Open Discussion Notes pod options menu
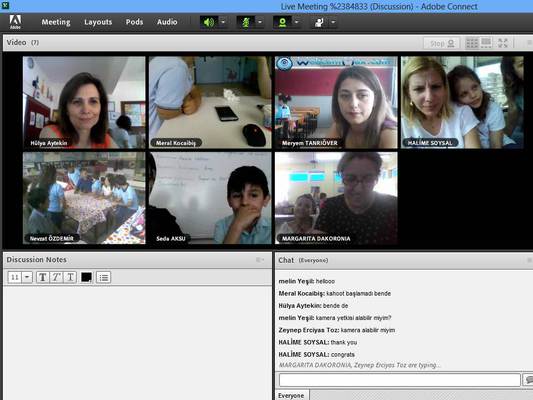This screenshot has width=533, height=400. pyautogui.click(x=260, y=260)
